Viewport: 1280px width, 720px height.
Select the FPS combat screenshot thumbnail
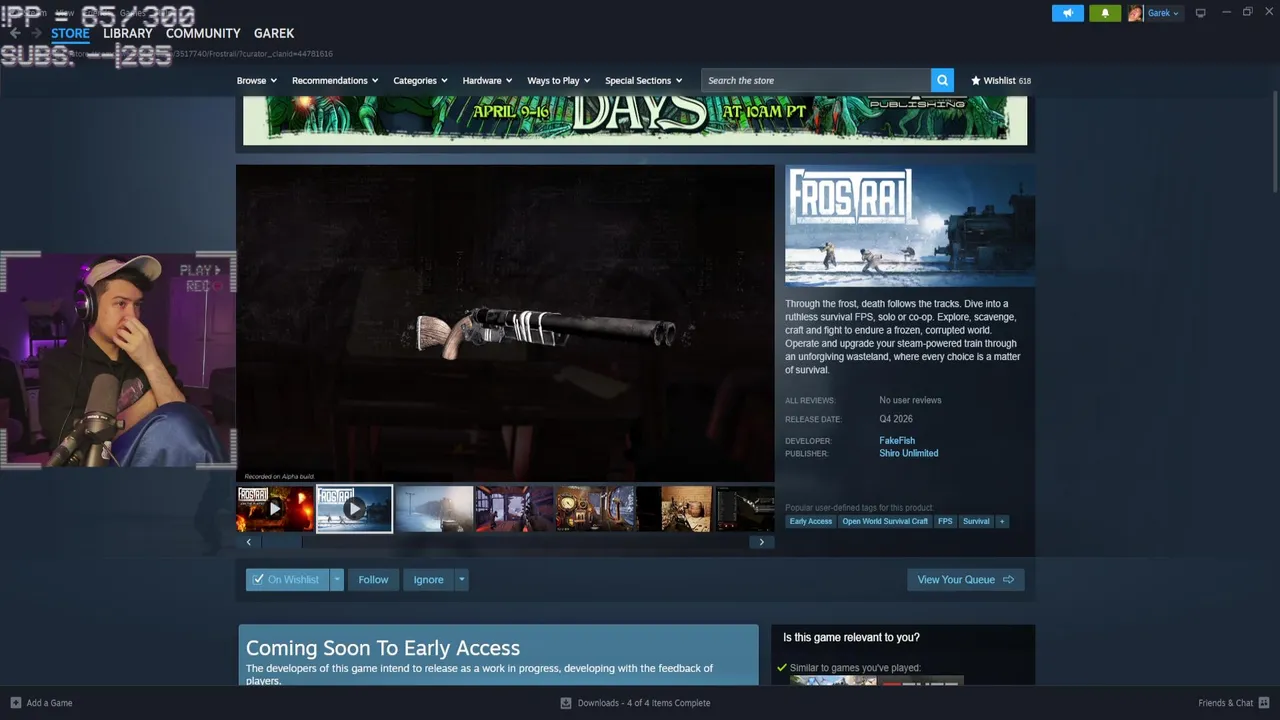514,509
